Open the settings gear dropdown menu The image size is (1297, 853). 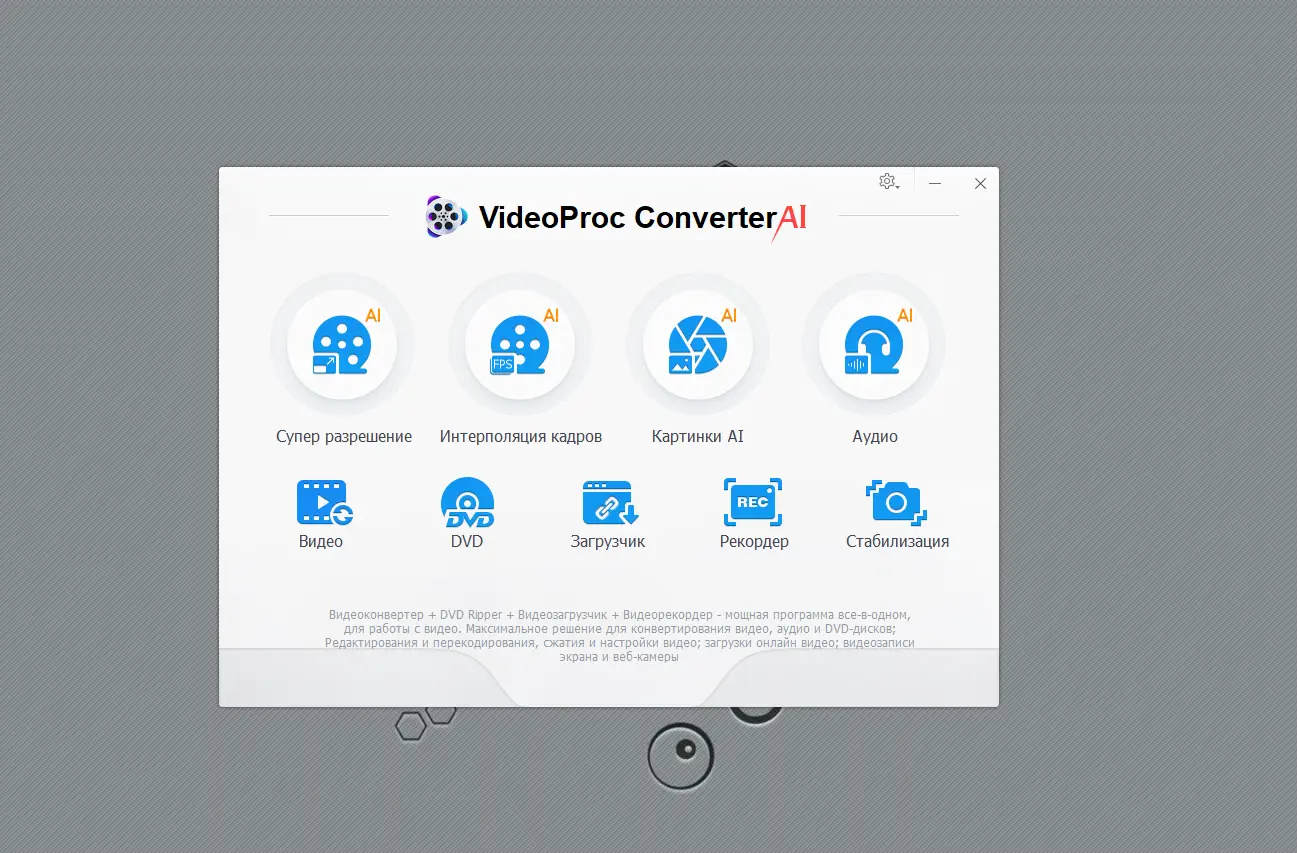coord(888,182)
